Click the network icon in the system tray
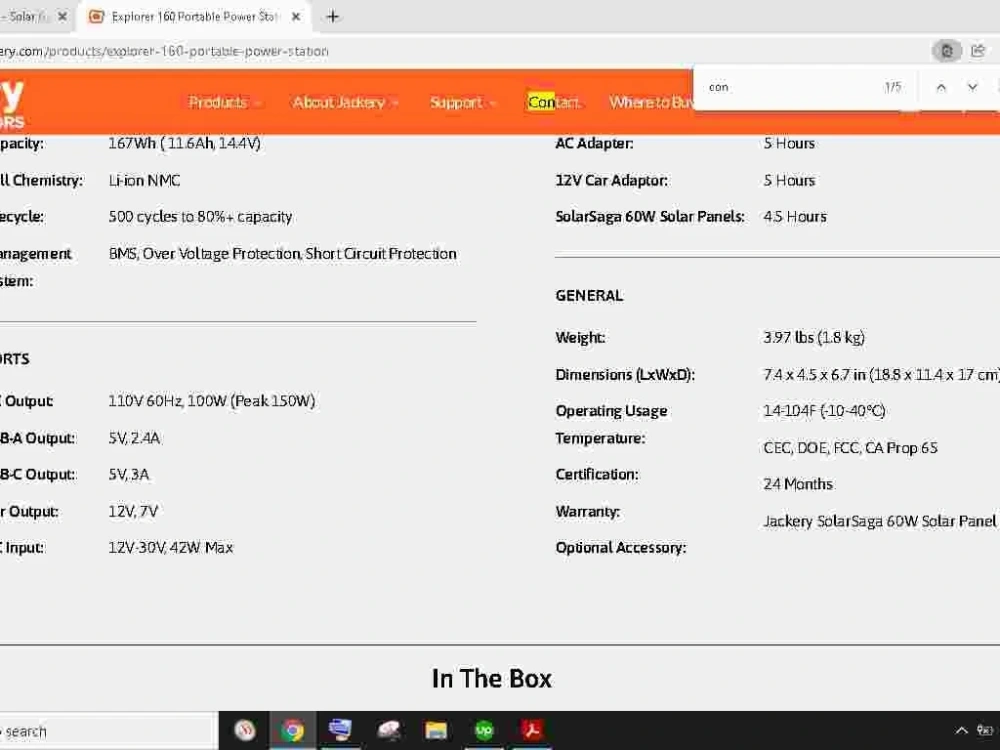The width and height of the screenshot is (1000, 750). click(x=985, y=730)
